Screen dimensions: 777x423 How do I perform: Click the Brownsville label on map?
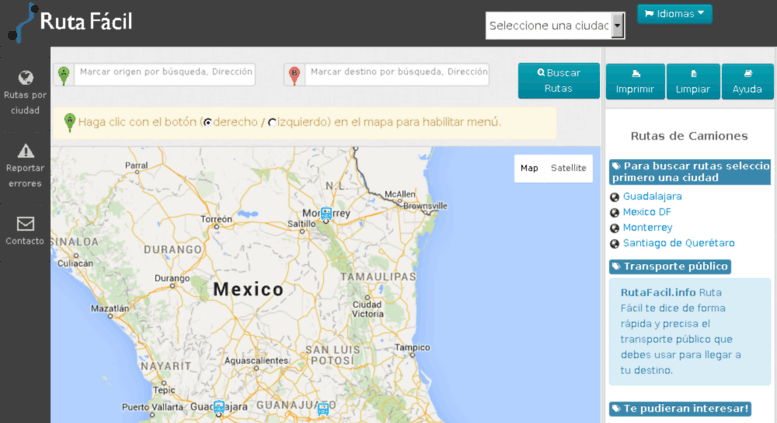425,206
